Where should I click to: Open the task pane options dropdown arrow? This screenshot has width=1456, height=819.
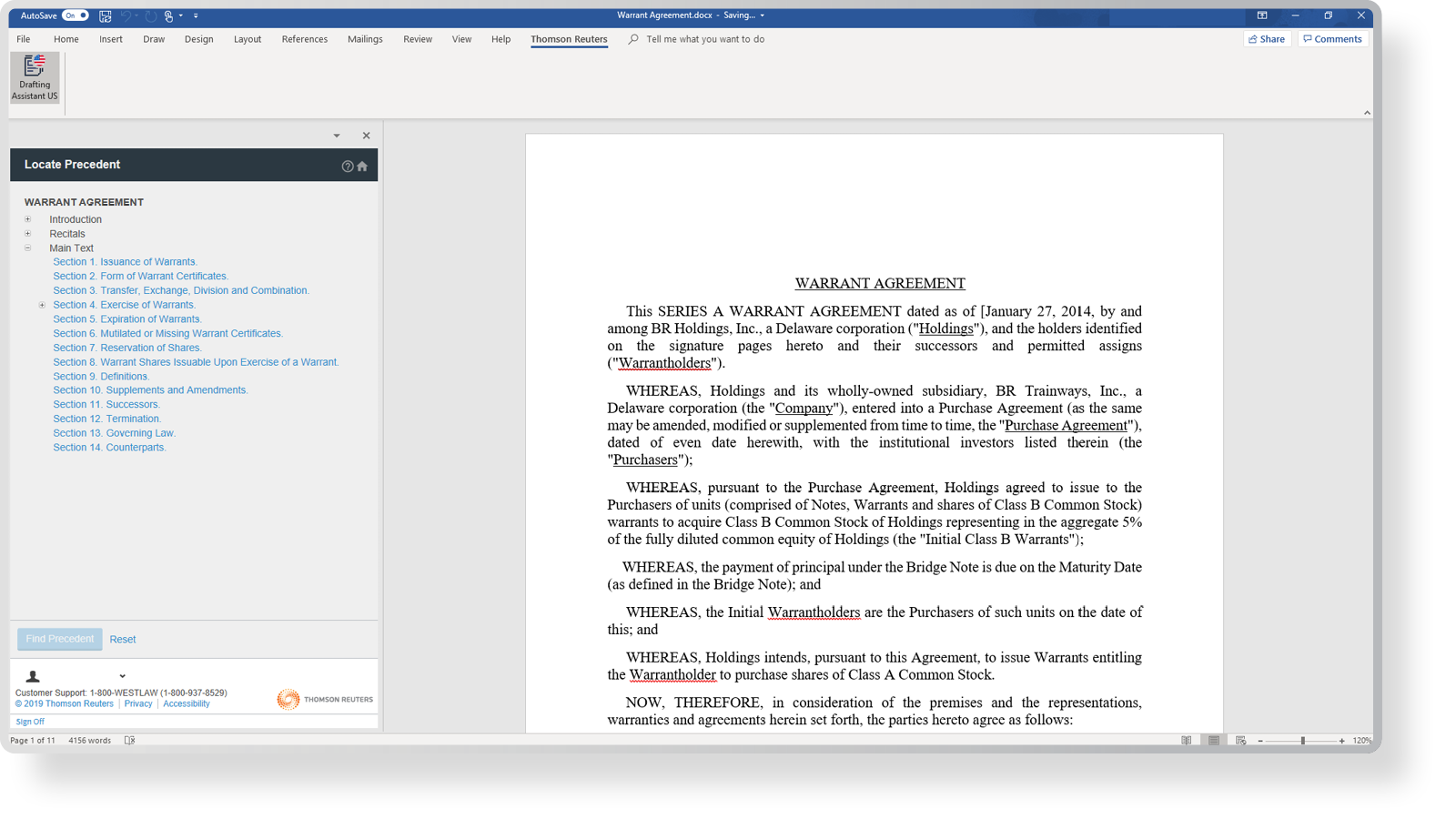pos(337,136)
